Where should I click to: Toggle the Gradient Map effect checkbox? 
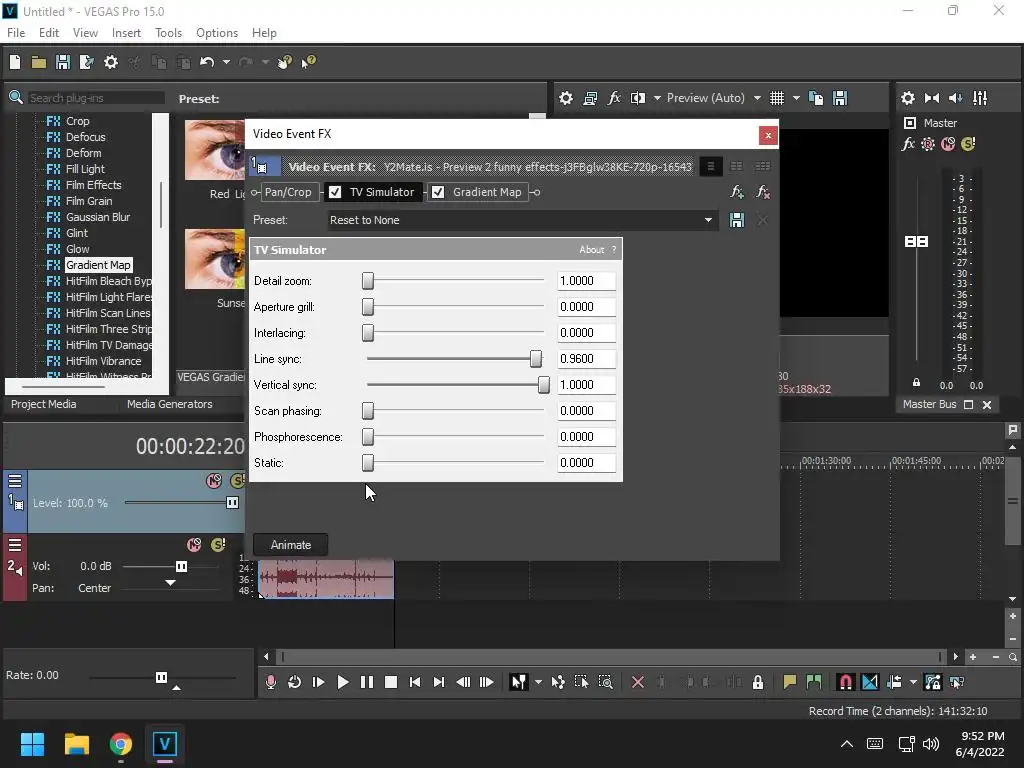point(438,192)
